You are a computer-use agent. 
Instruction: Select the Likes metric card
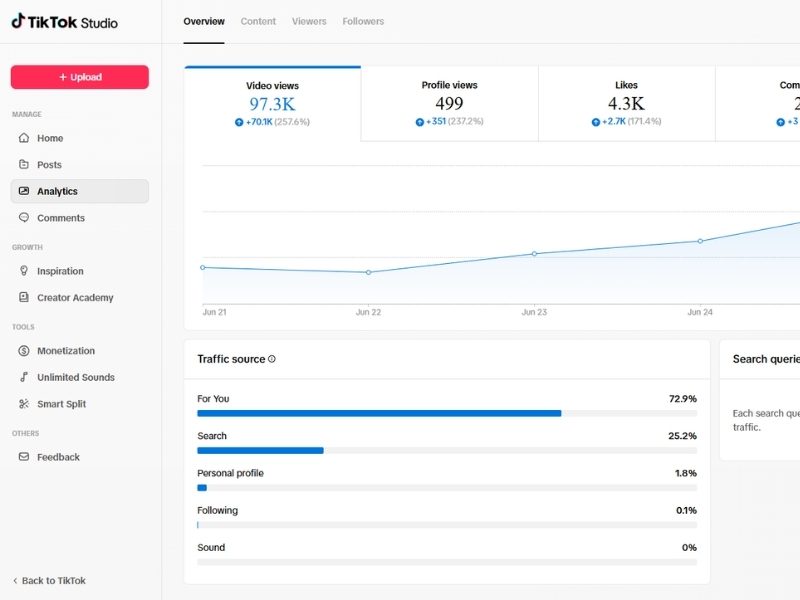(x=627, y=104)
